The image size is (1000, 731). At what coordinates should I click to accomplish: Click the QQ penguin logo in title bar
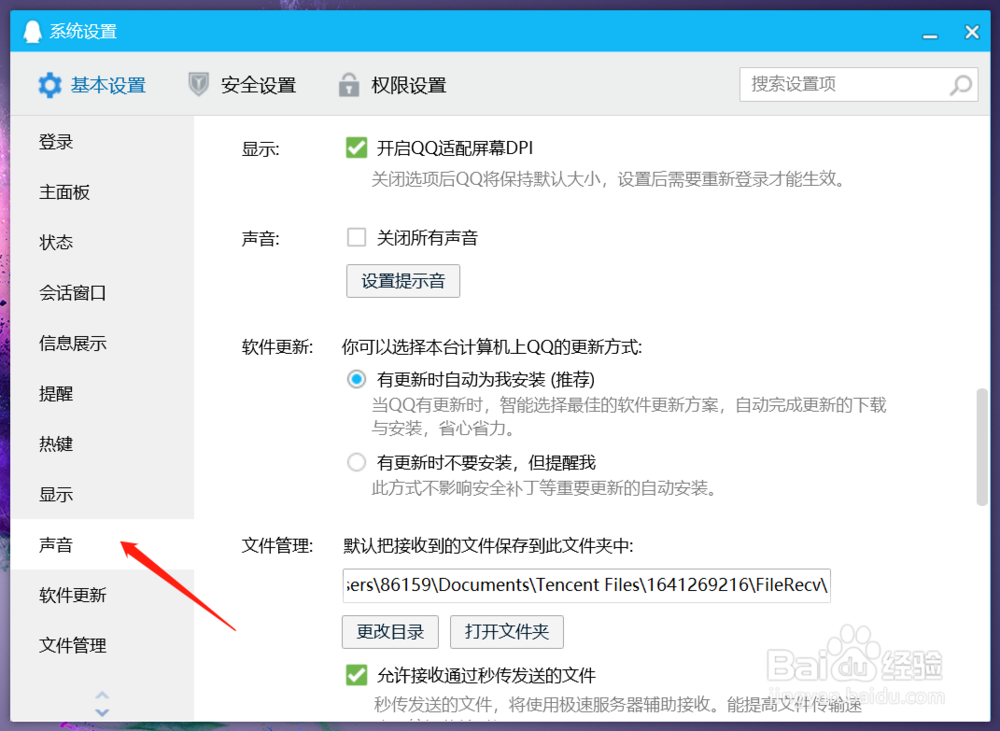pyautogui.click(x=32, y=31)
